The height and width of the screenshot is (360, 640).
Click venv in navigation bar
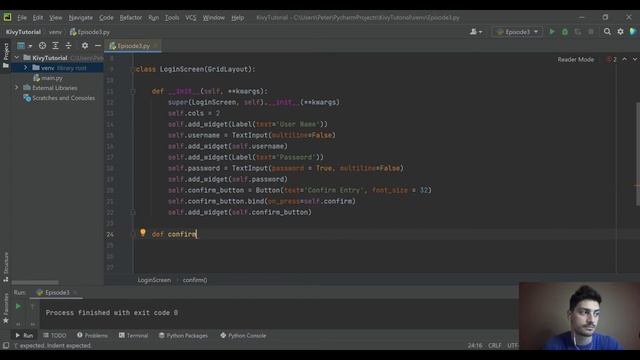click(x=55, y=32)
